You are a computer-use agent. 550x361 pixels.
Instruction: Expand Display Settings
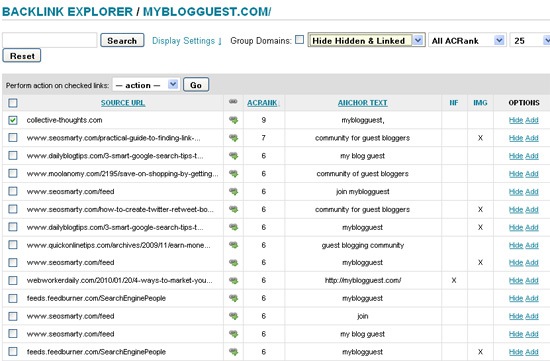click(x=187, y=41)
